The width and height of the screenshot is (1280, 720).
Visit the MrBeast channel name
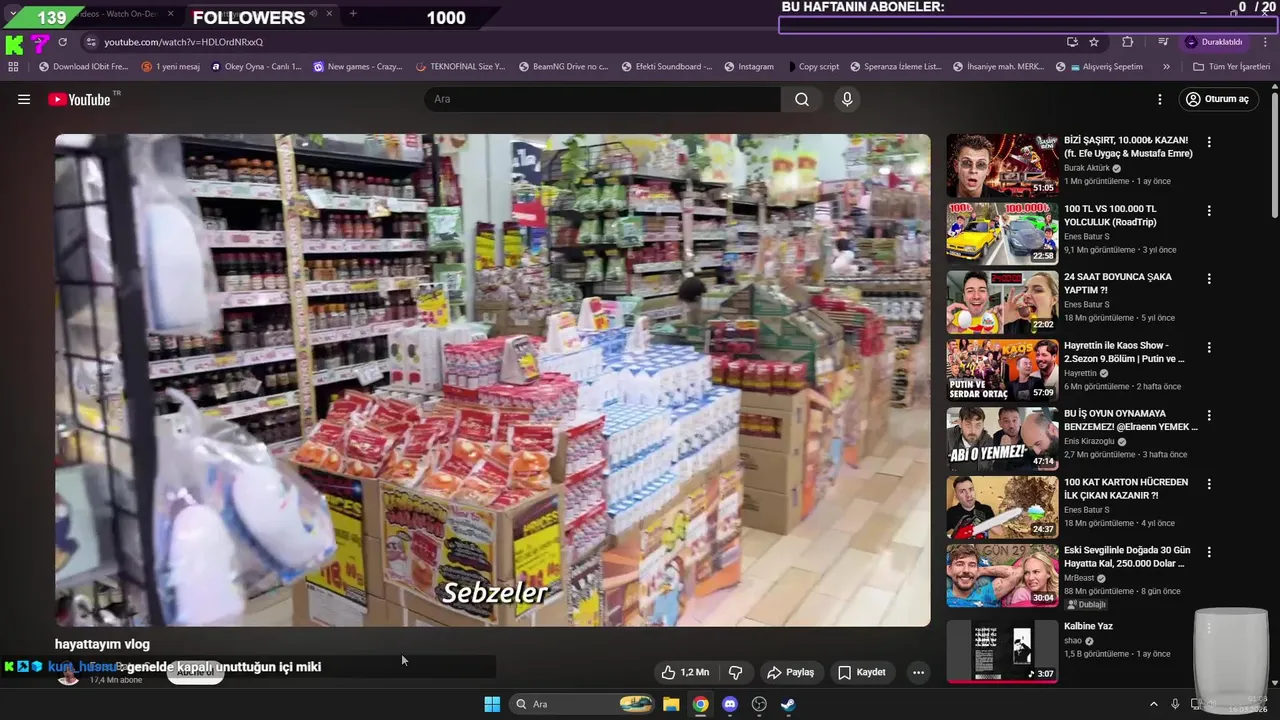[1079, 578]
